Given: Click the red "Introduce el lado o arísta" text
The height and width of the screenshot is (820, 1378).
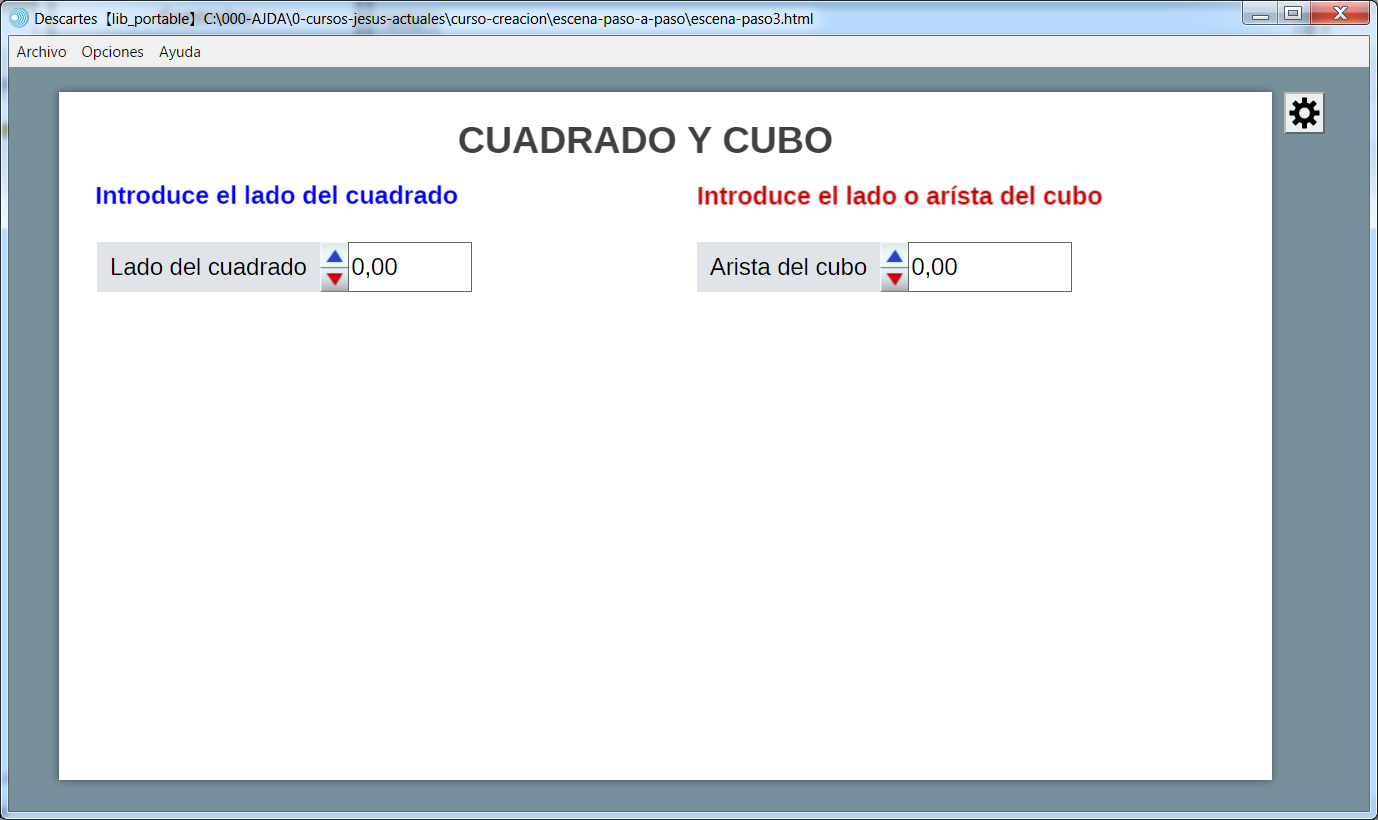Looking at the screenshot, I should tap(899, 196).
